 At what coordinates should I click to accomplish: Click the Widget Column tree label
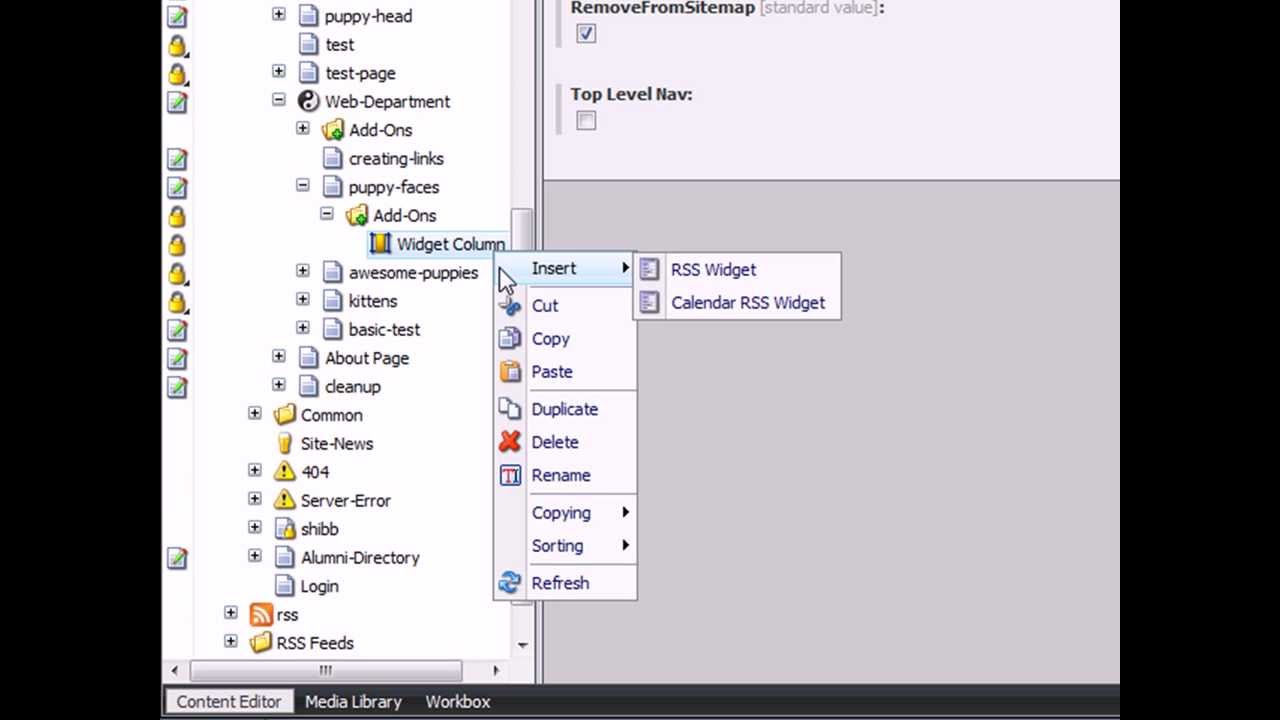pos(450,244)
